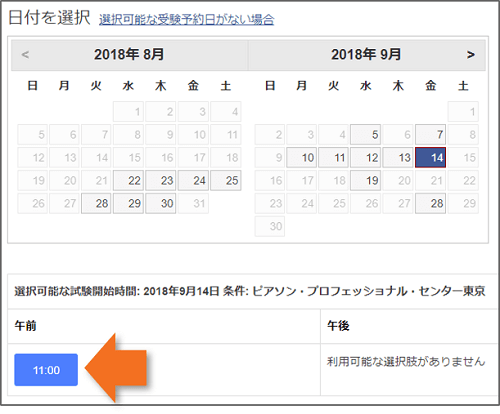Click the 午前 column heading
The width and height of the screenshot is (500, 414).
[x=25, y=326]
